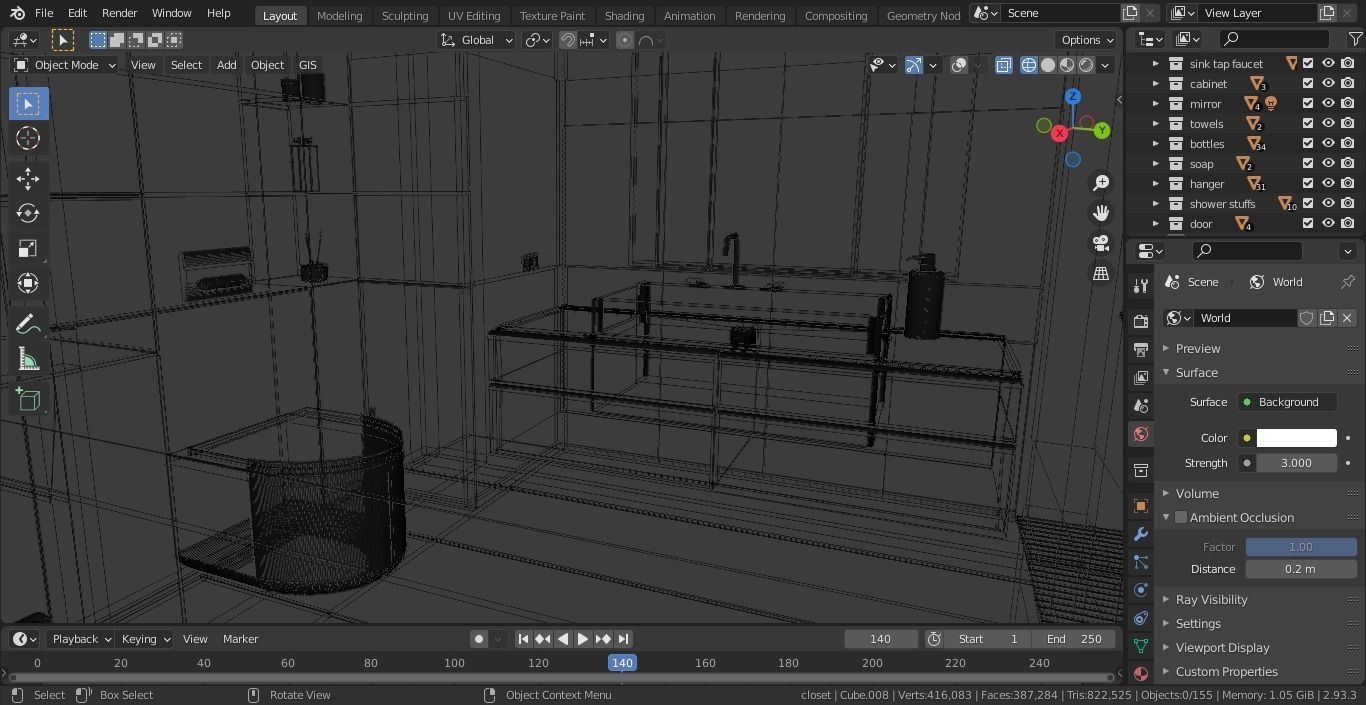Image resolution: width=1366 pixels, height=705 pixels.
Task: Play animation in reverse
Action: tap(563, 639)
